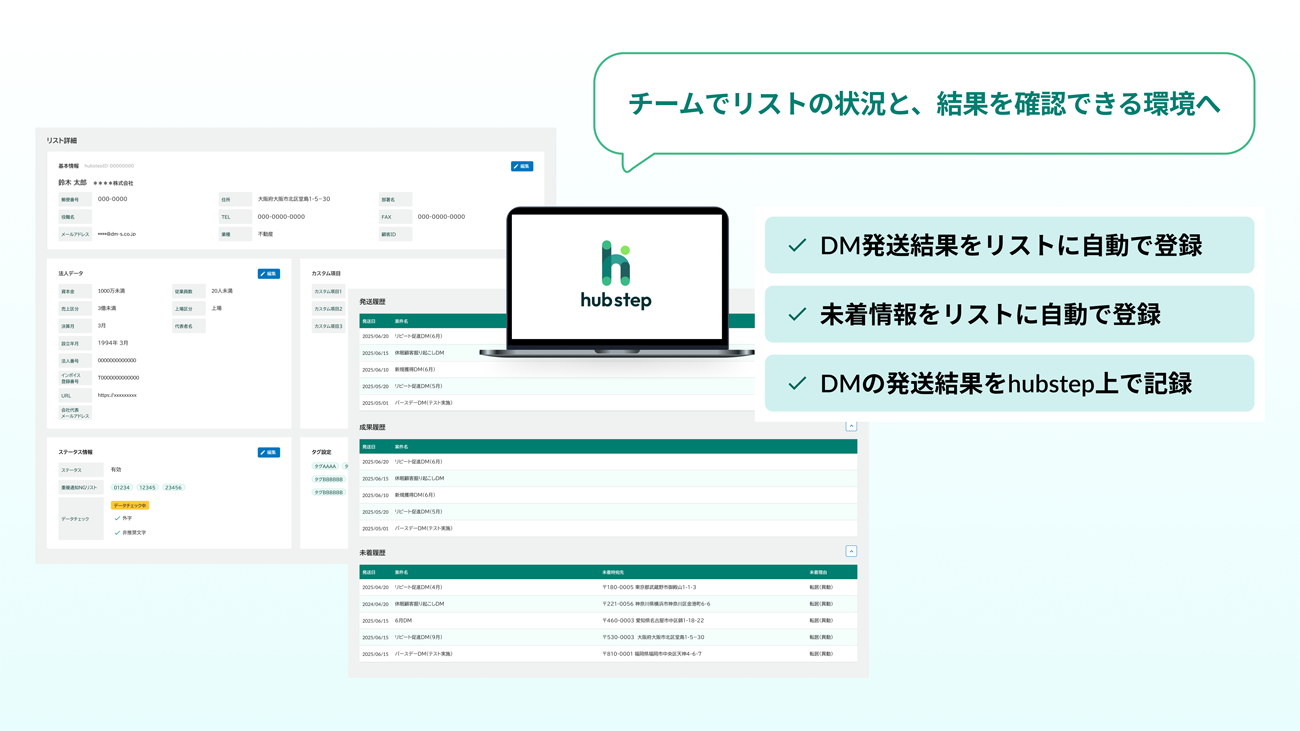Click the 編集 button in the ステータス情報 panel

[x=269, y=452]
